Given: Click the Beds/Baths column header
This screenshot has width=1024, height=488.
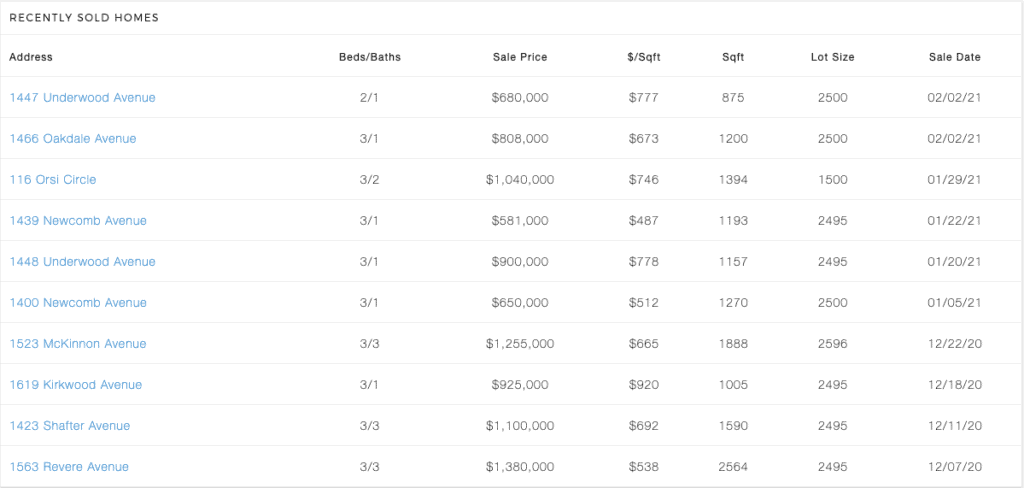Looking at the screenshot, I should coord(370,57).
